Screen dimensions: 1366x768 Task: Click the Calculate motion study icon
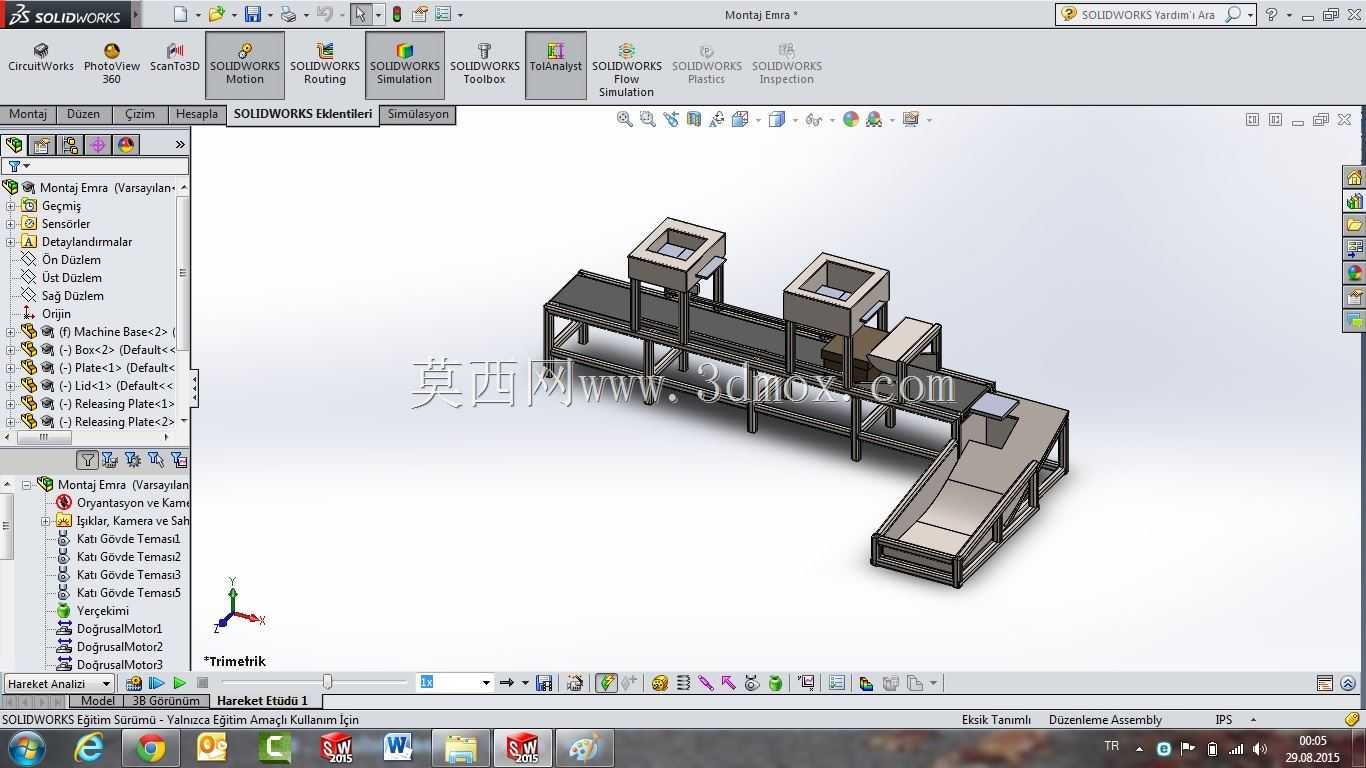pos(134,683)
